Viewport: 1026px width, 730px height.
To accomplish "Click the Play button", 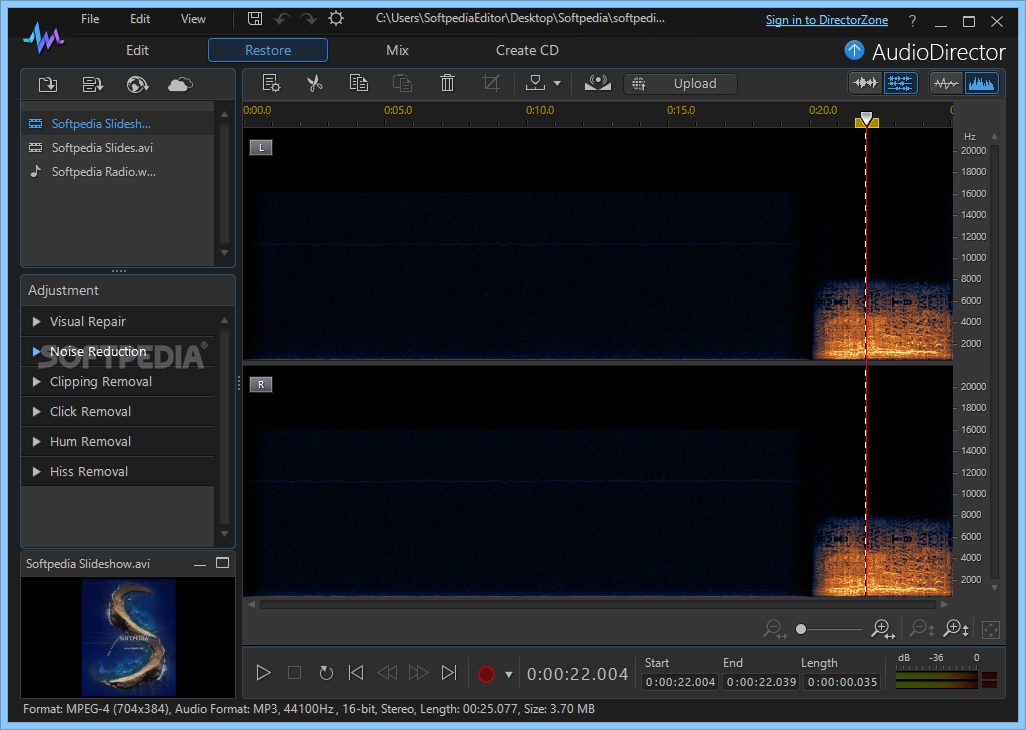I will (263, 673).
